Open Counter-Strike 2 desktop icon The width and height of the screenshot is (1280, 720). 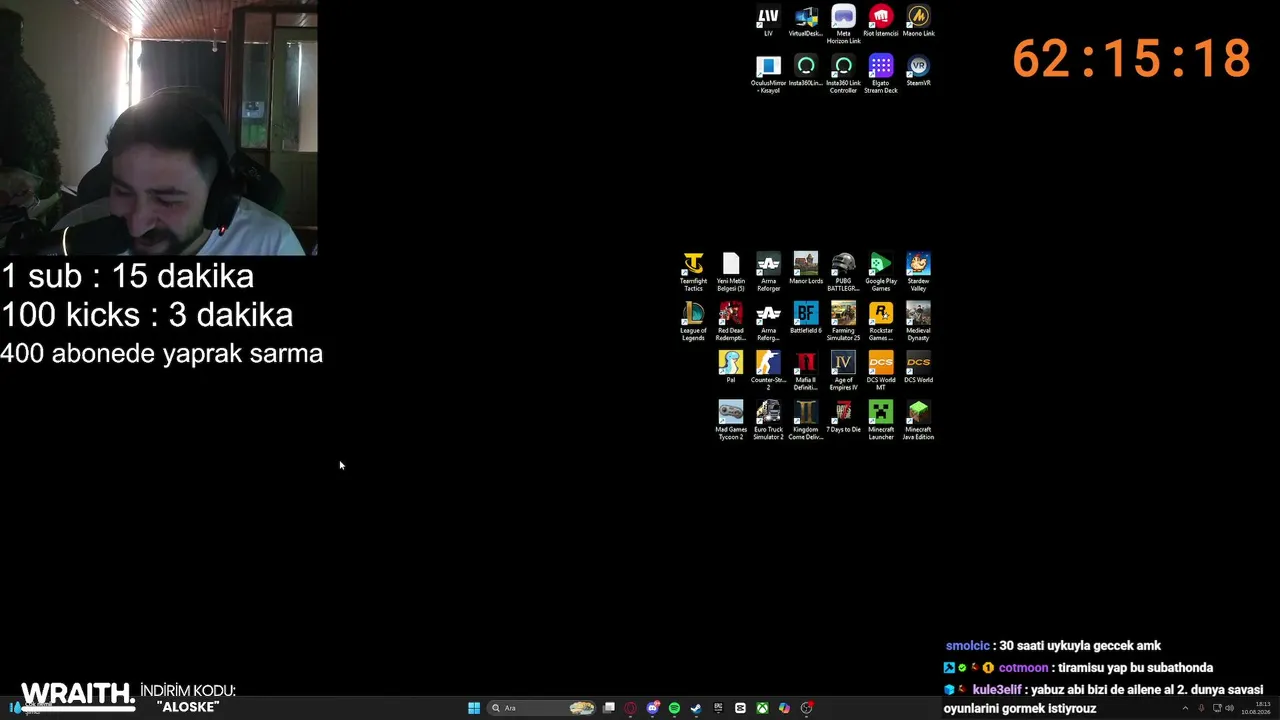[x=768, y=371]
